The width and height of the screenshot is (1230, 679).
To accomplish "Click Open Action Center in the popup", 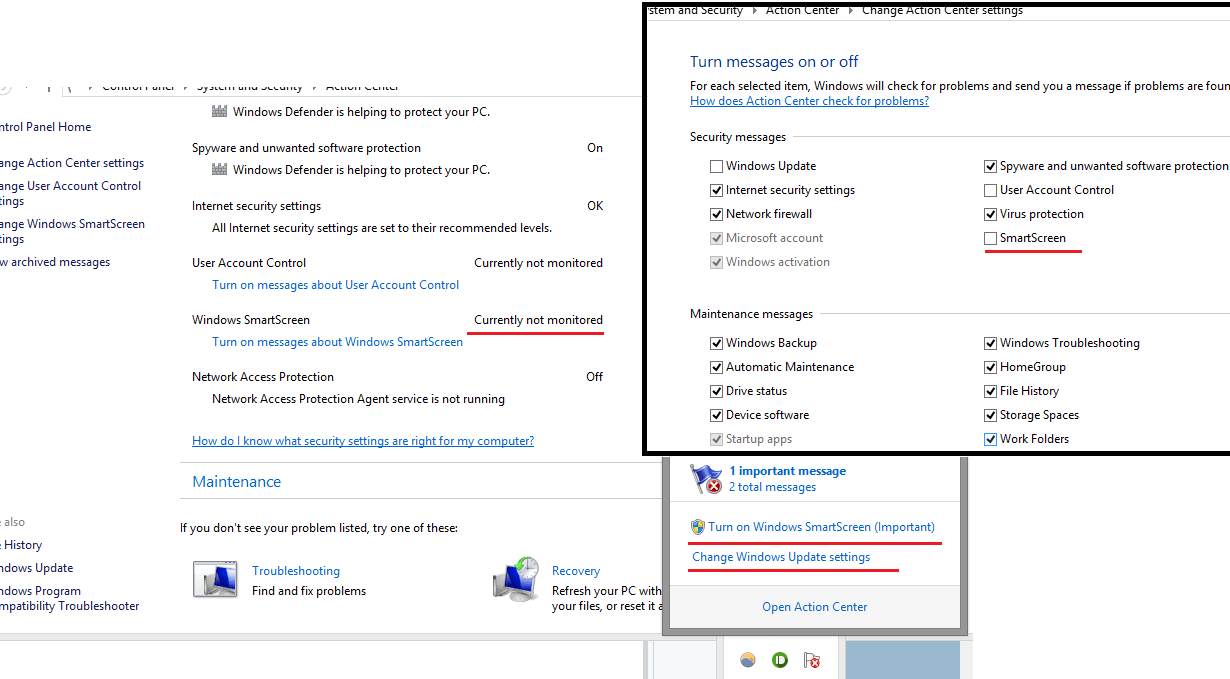I will tap(815, 607).
